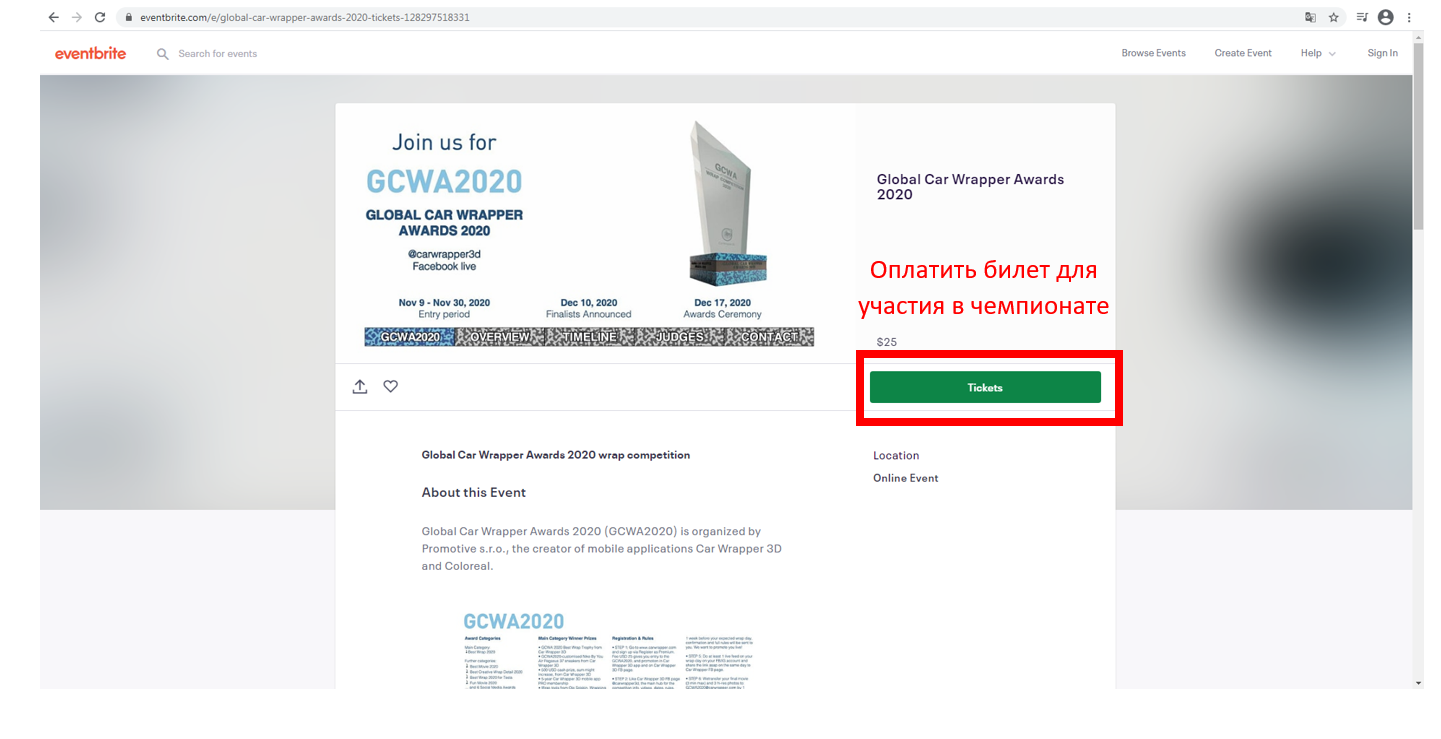
Task: Select TIMELINE tab in event banner
Action: tap(589, 337)
